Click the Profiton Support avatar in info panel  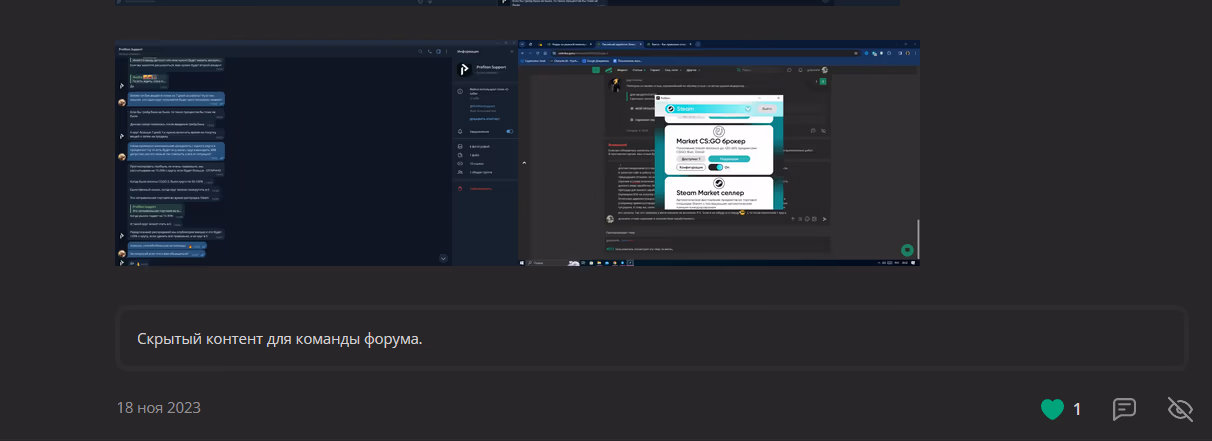(463, 70)
